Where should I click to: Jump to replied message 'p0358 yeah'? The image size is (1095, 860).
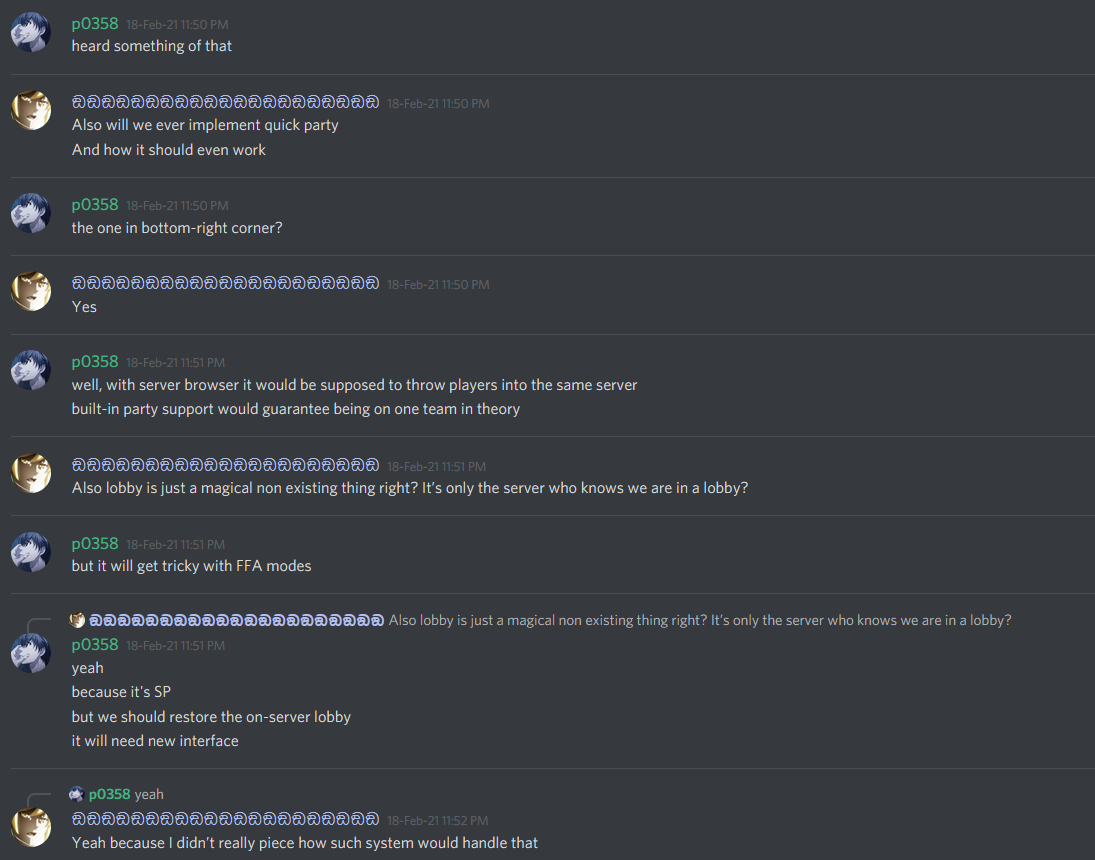tap(149, 794)
